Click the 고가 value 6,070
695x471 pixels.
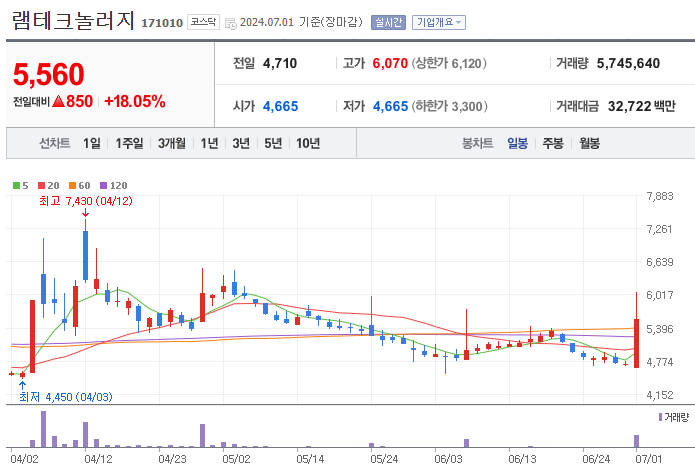pos(390,63)
